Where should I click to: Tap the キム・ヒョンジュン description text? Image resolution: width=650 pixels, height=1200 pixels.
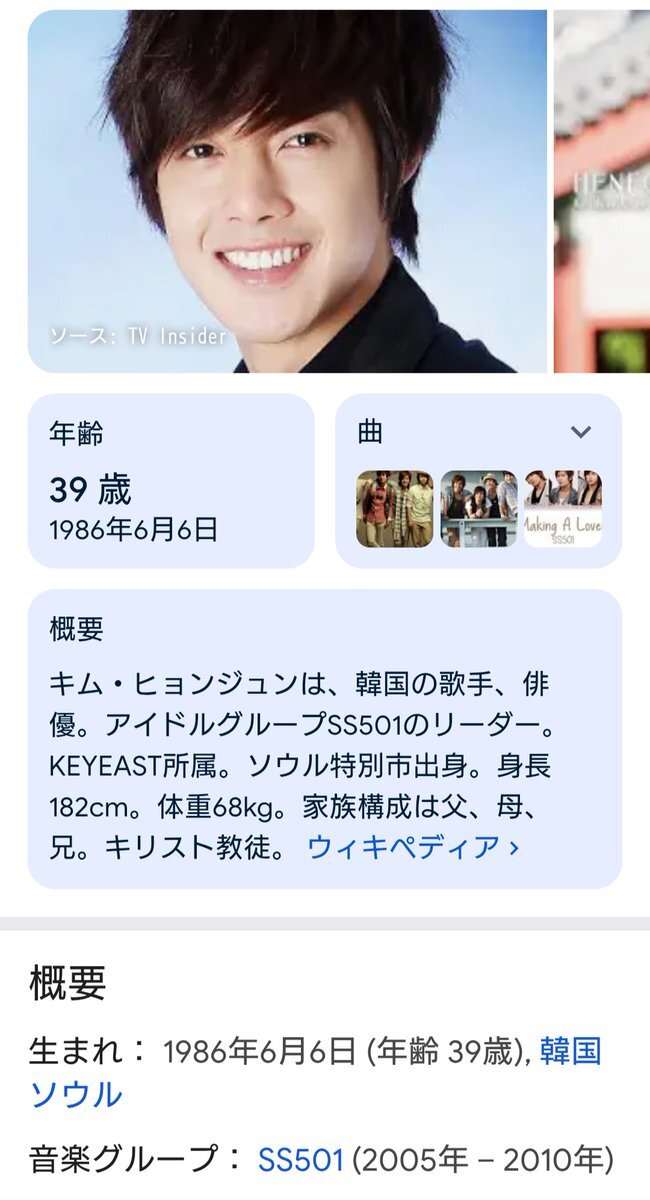(x=173, y=686)
